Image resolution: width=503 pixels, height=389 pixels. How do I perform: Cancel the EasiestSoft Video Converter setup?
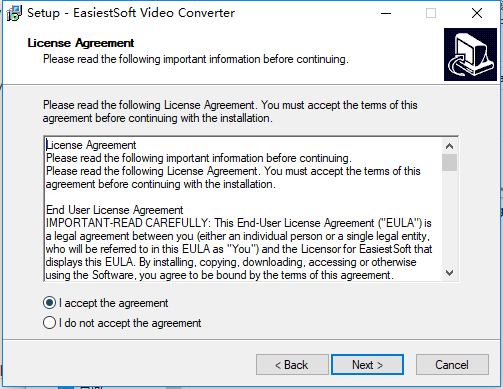[x=452, y=365]
